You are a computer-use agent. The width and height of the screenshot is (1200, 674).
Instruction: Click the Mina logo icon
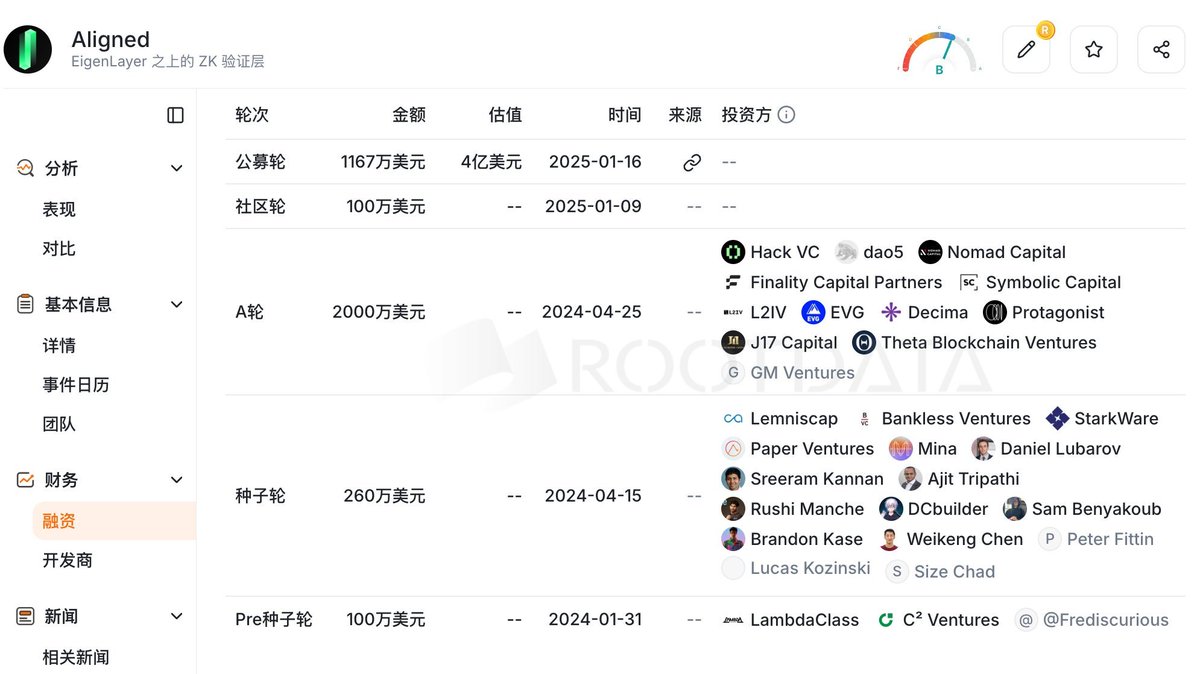pyautogui.click(x=901, y=448)
